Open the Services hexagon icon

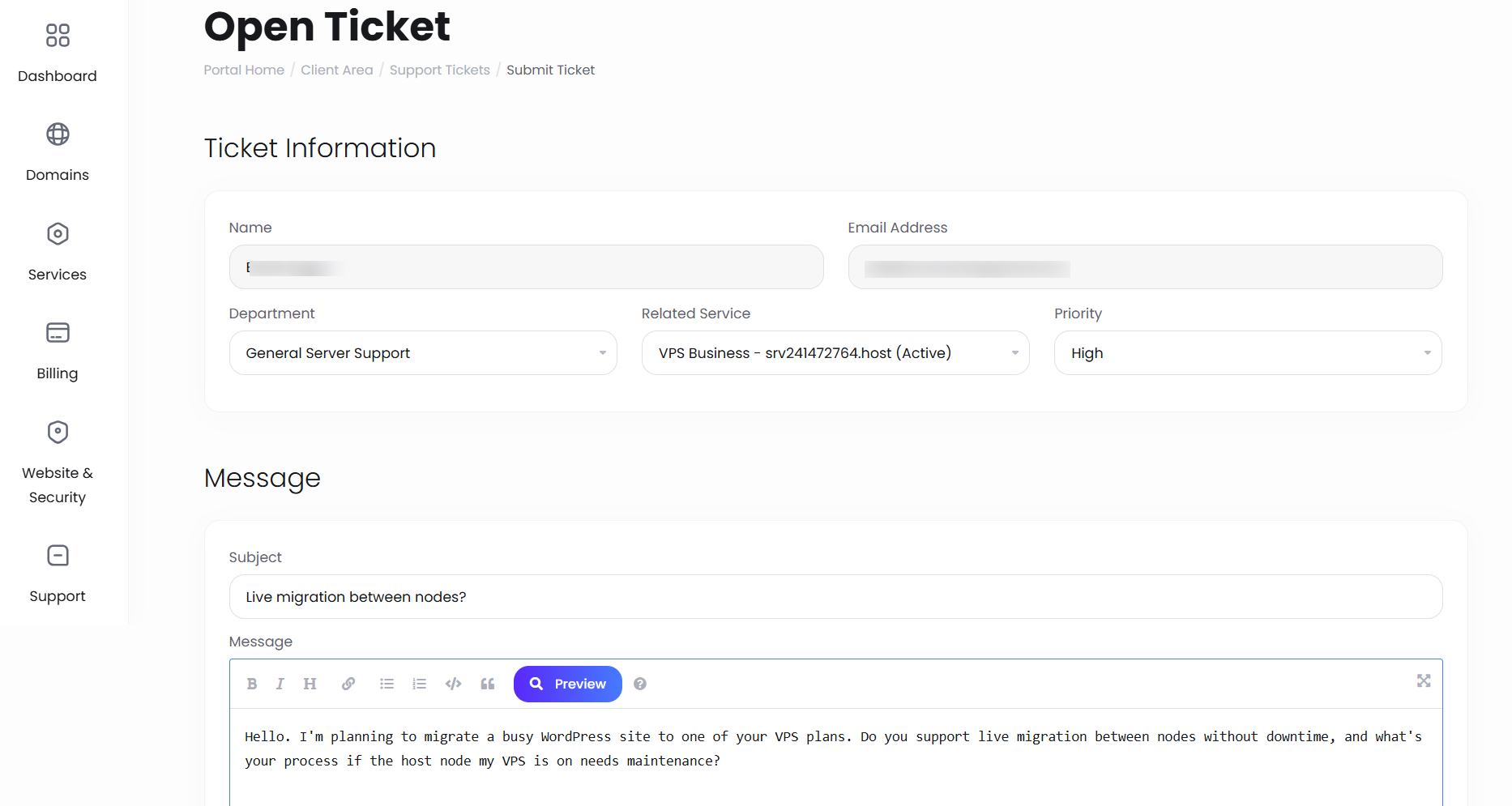click(x=58, y=233)
